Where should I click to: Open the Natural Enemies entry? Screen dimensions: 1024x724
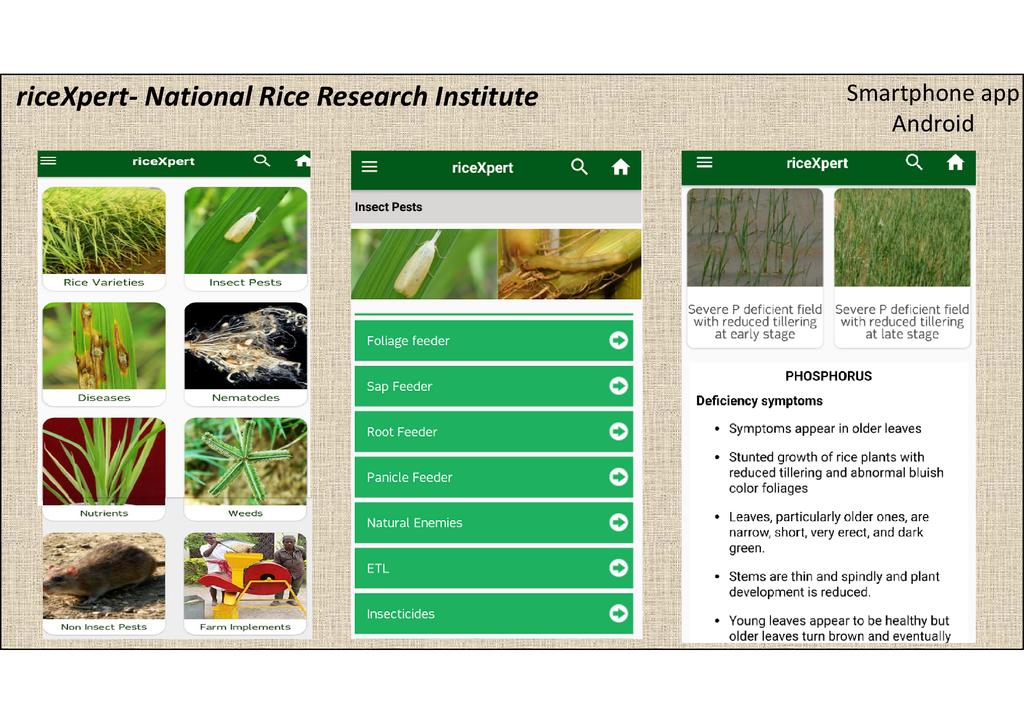493,522
